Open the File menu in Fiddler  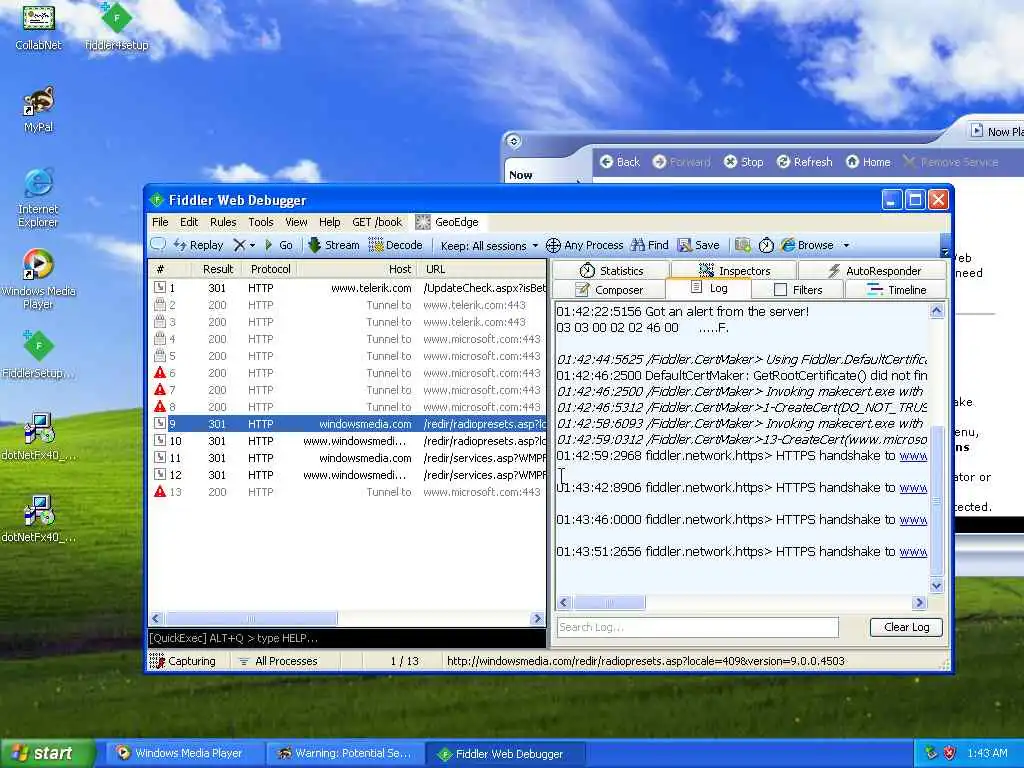tap(160, 222)
